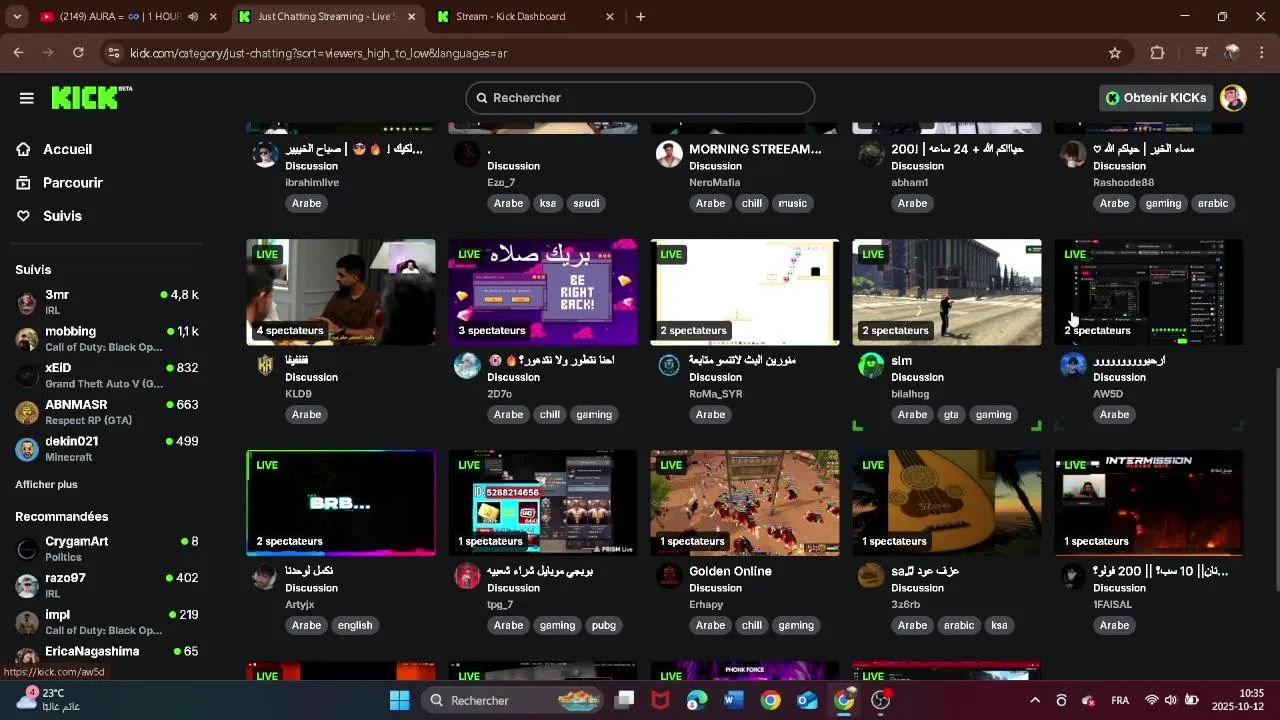The height and width of the screenshot is (720, 1280).
Task: Click 2D7o channel avatar
Action: coord(467,365)
